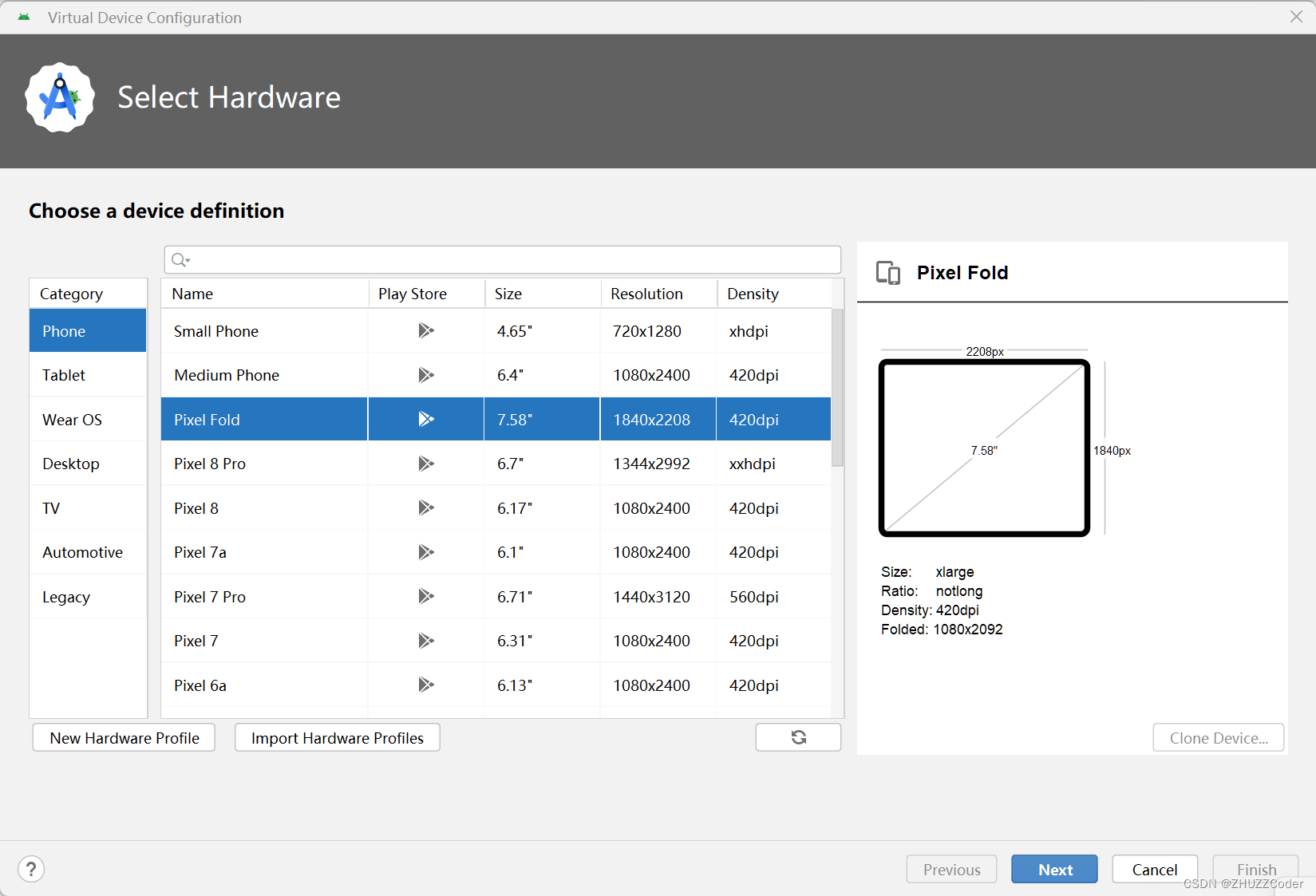Select the Desktop category
1316x896 pixels.
(88, 464)
